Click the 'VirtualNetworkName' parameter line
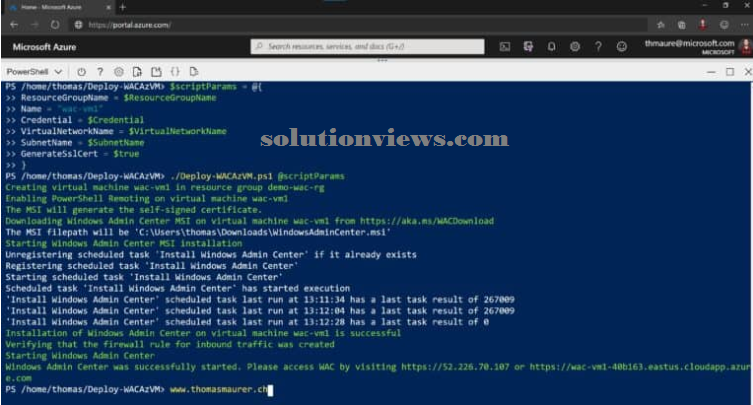This screenshot has width=753, height=405. [x=116, y=131]
